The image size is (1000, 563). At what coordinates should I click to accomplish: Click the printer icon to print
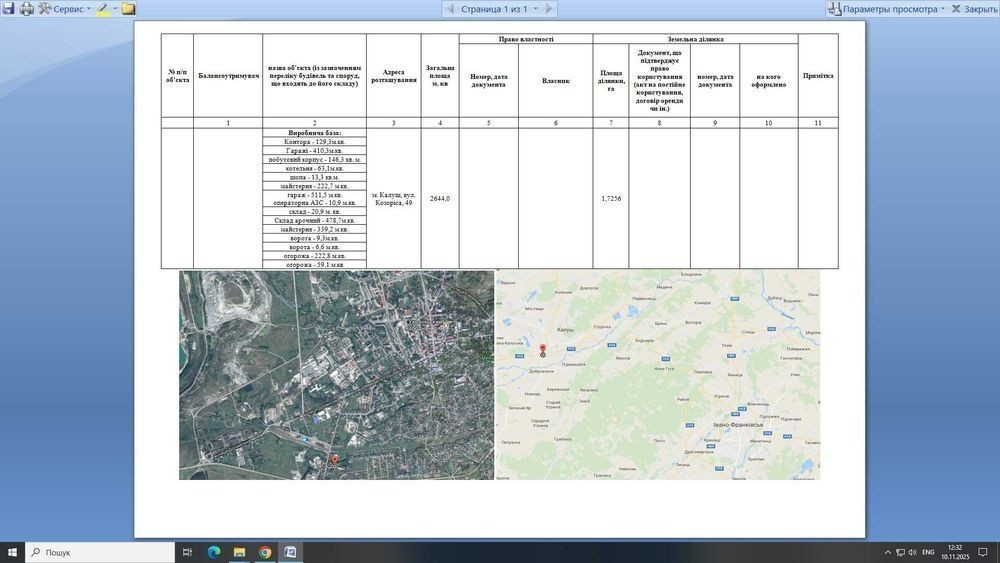click(27, 8)
